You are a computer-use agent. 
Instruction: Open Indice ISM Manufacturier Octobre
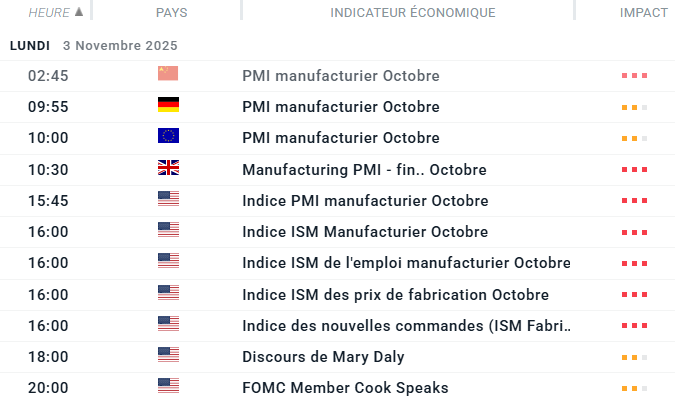pos(365,231)
